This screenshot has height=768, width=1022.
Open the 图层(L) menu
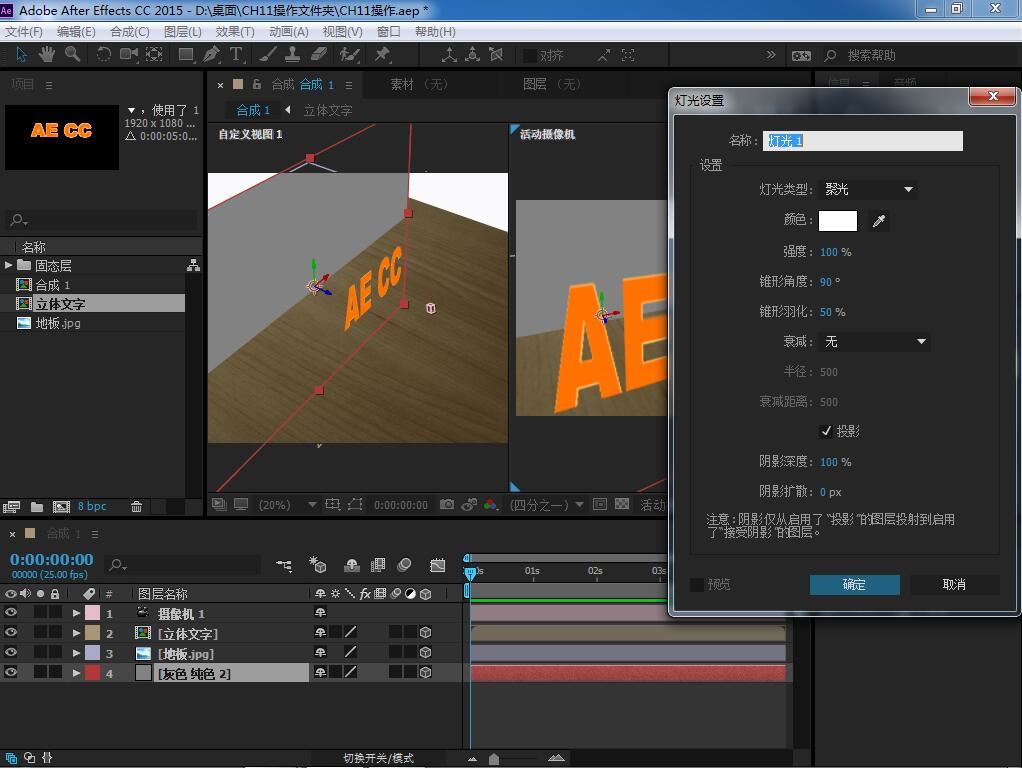(x=182, y=32)
